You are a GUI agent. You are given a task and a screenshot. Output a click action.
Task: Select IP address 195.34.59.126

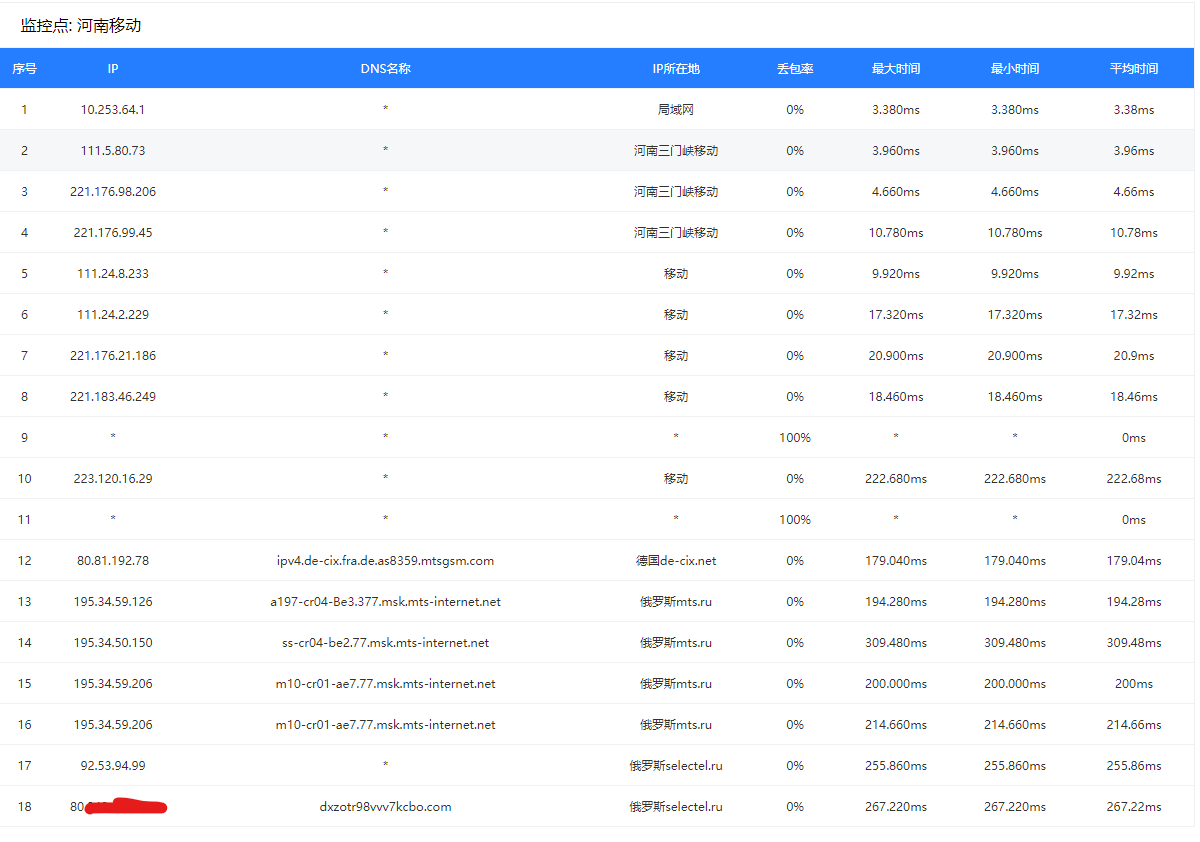tap(113, 602)
